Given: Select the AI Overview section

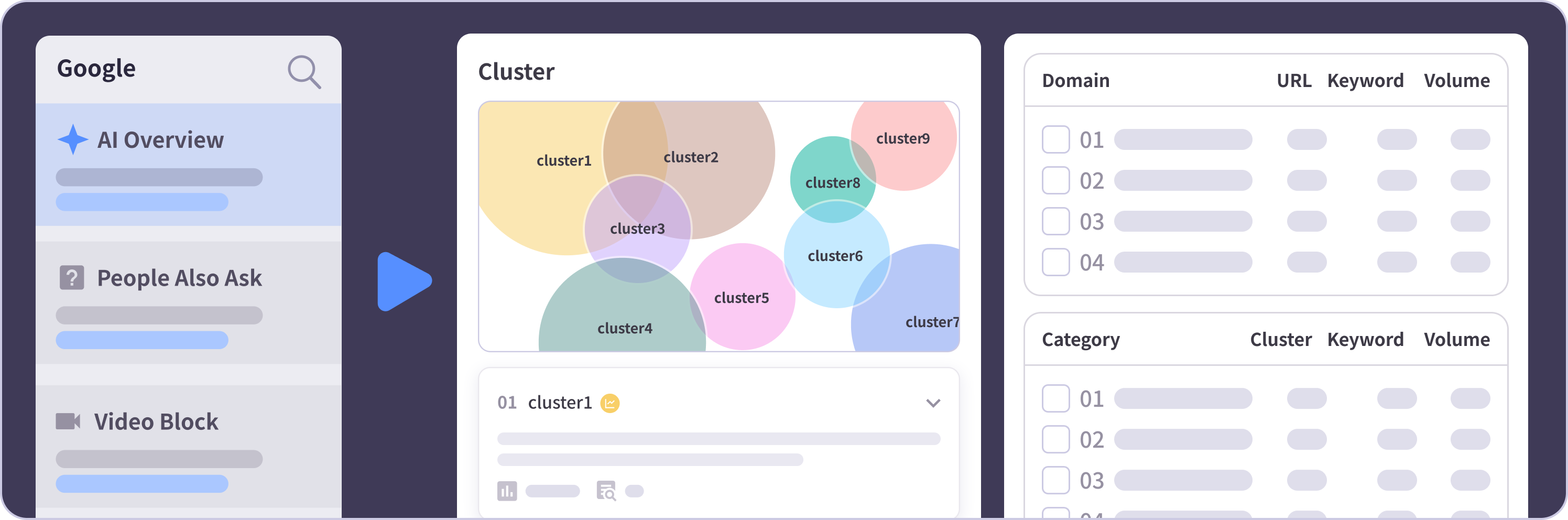Looking at the screenshot, I should (189, 165).
